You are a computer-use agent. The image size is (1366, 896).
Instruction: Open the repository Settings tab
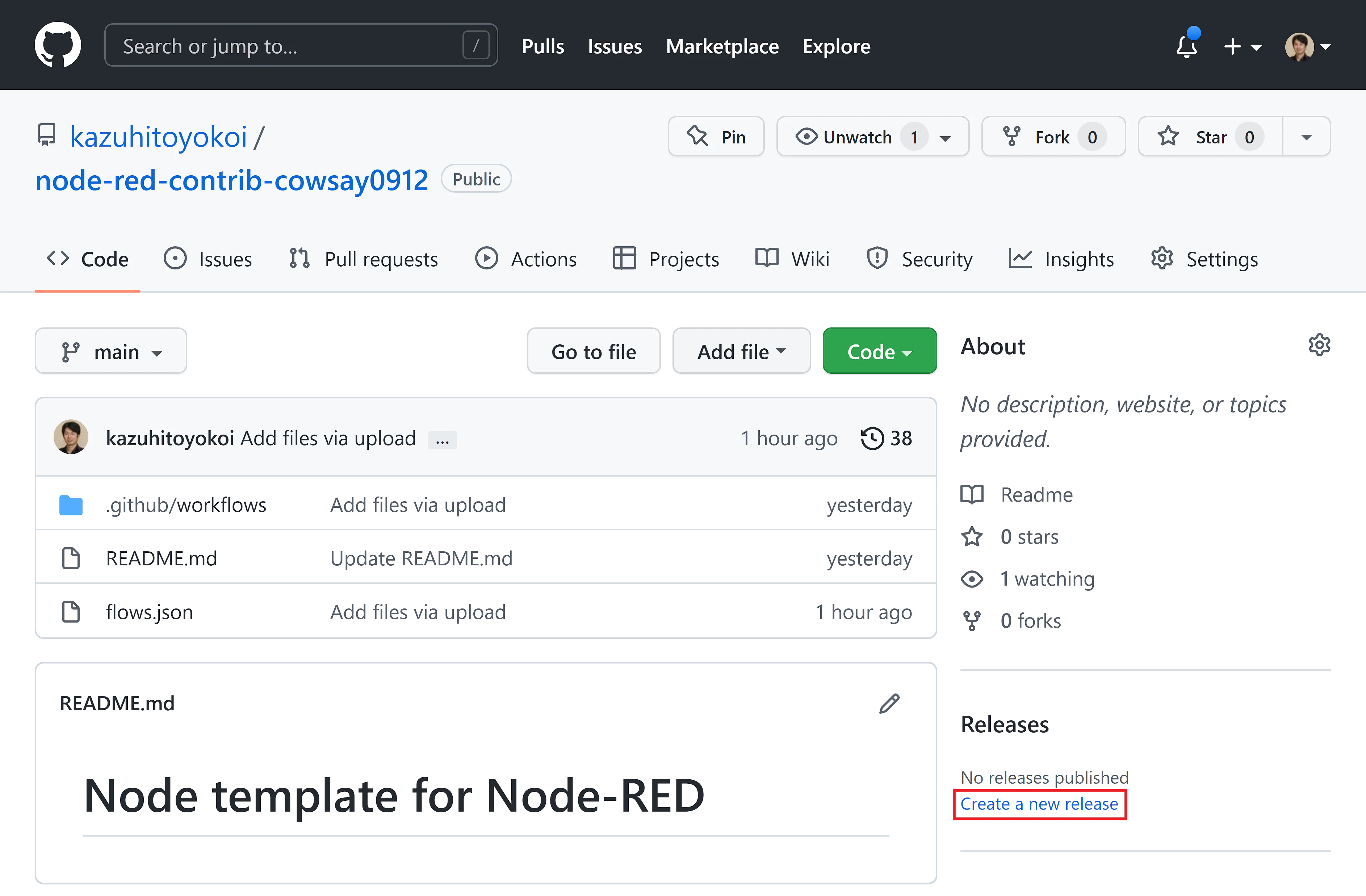[x=1204, y=259]
